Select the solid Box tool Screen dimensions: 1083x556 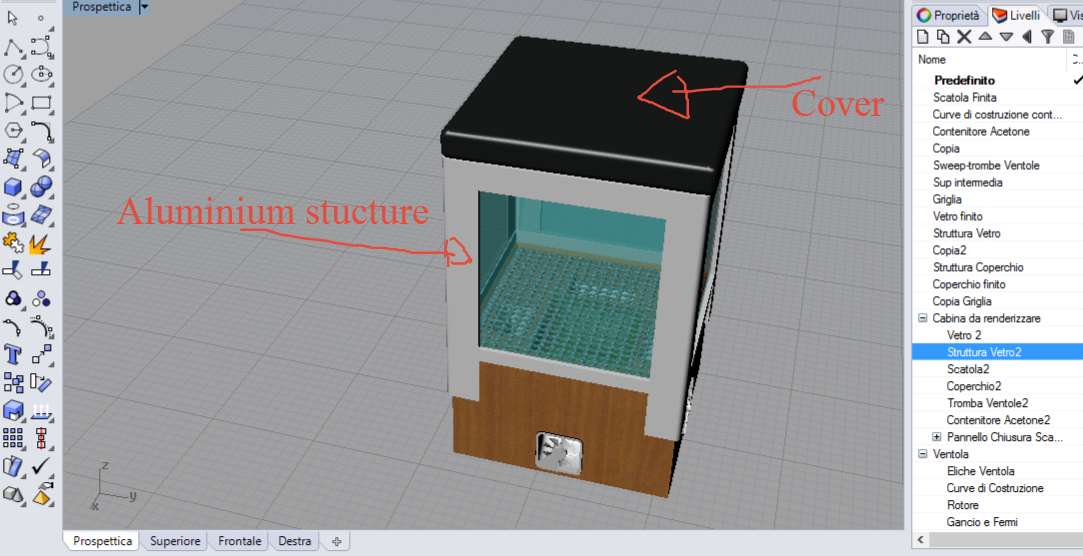[x=13, y=186]
